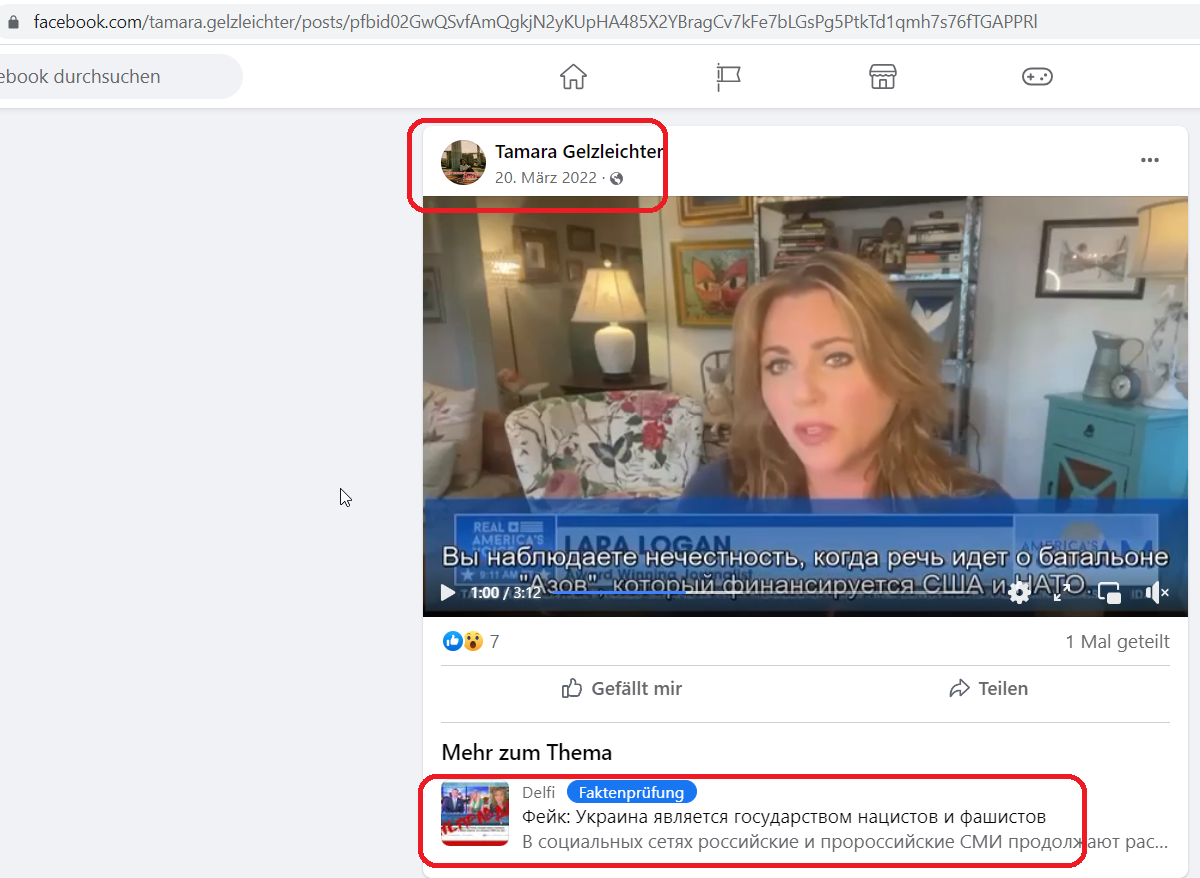
Task: Play the video with the play button
Action: 448,593
